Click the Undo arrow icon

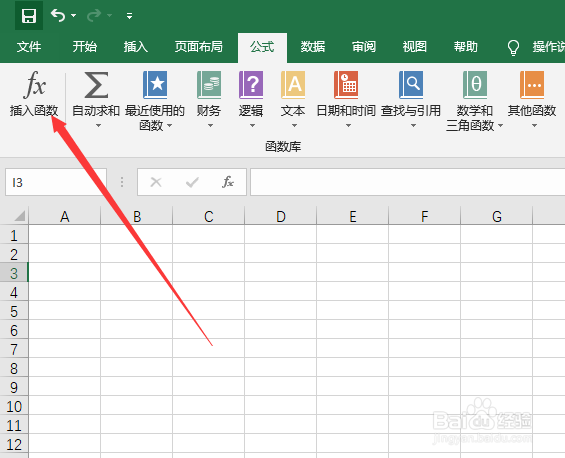[58, 15]
